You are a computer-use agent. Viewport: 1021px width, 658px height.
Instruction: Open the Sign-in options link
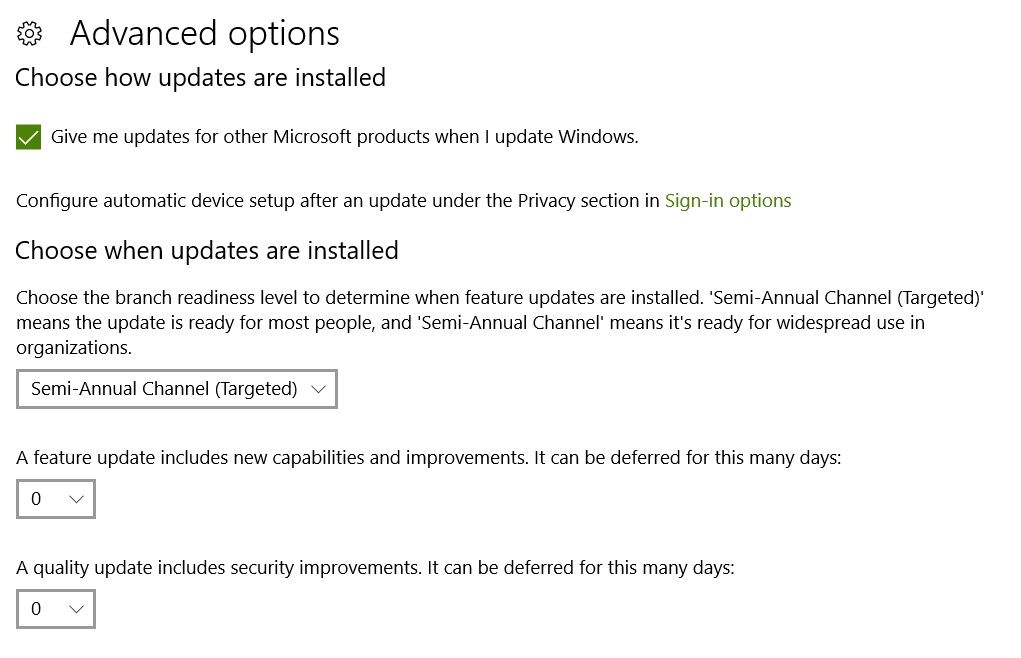[x=728, y=200]
